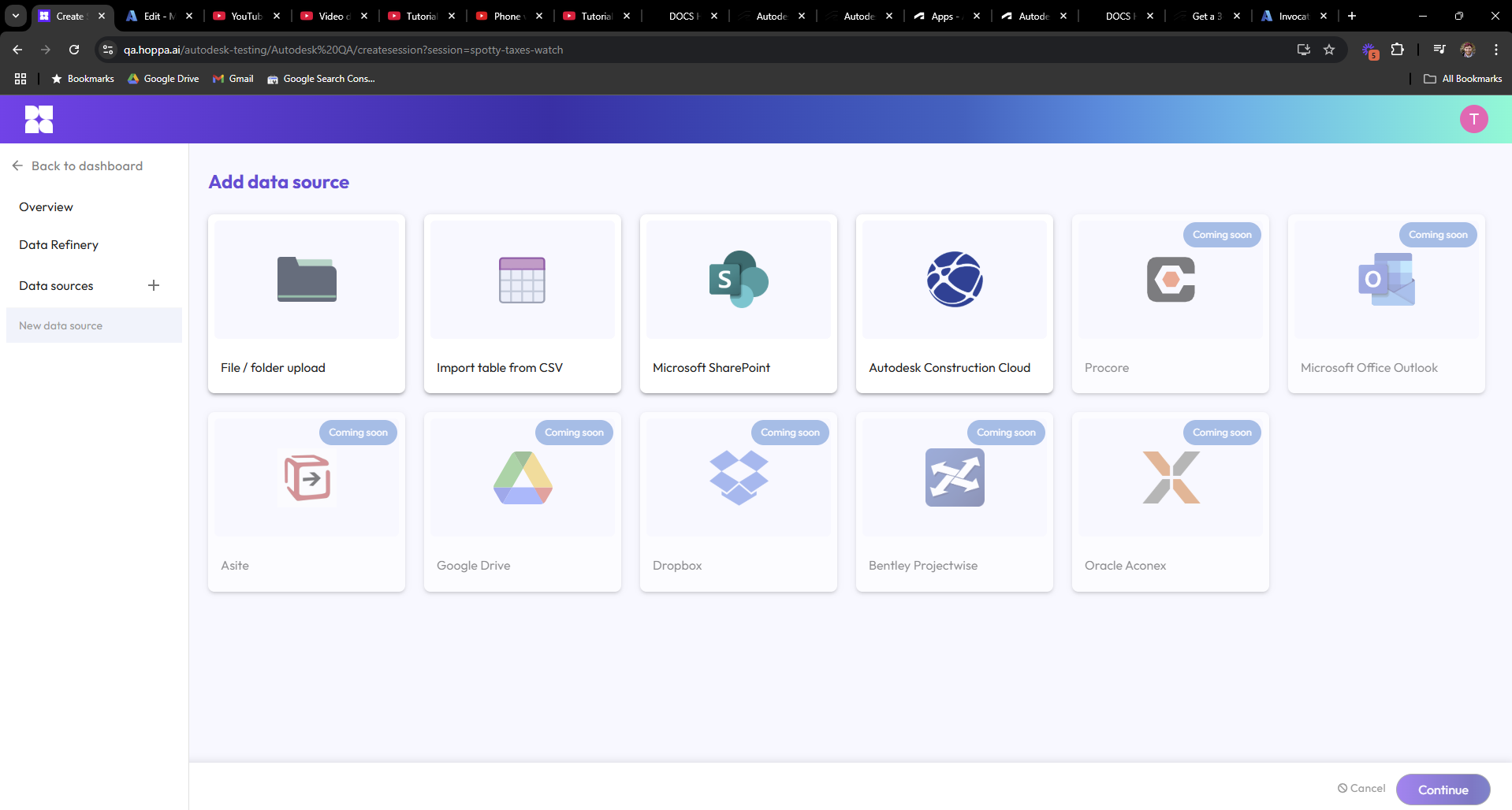This screenshot has height=810, width=1512.
Task: Open the Chrome profile picture
Action: click(1468, 50)
